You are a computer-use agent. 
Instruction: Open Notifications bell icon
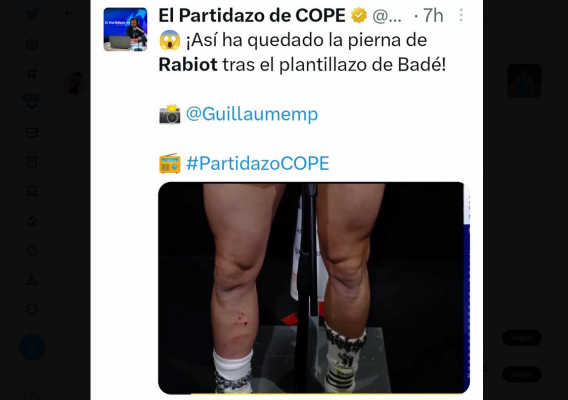pyautogui.click(x=32, y=103)
